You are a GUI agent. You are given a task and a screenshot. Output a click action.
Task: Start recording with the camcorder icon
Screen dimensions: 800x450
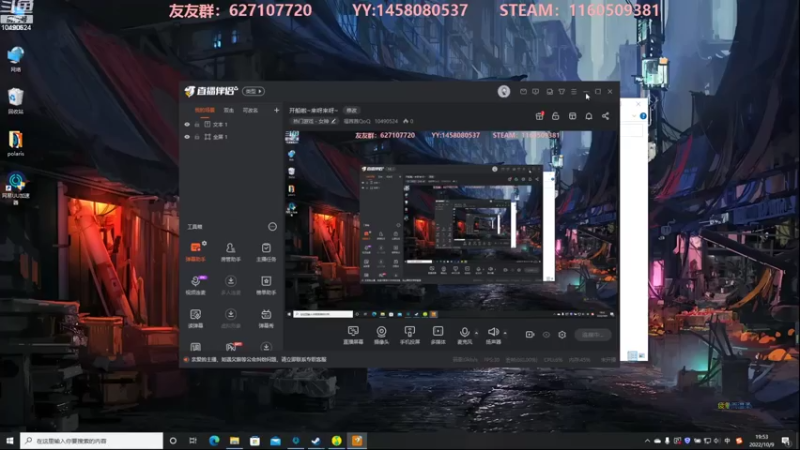pyautogui.click(x=530, y=335)
